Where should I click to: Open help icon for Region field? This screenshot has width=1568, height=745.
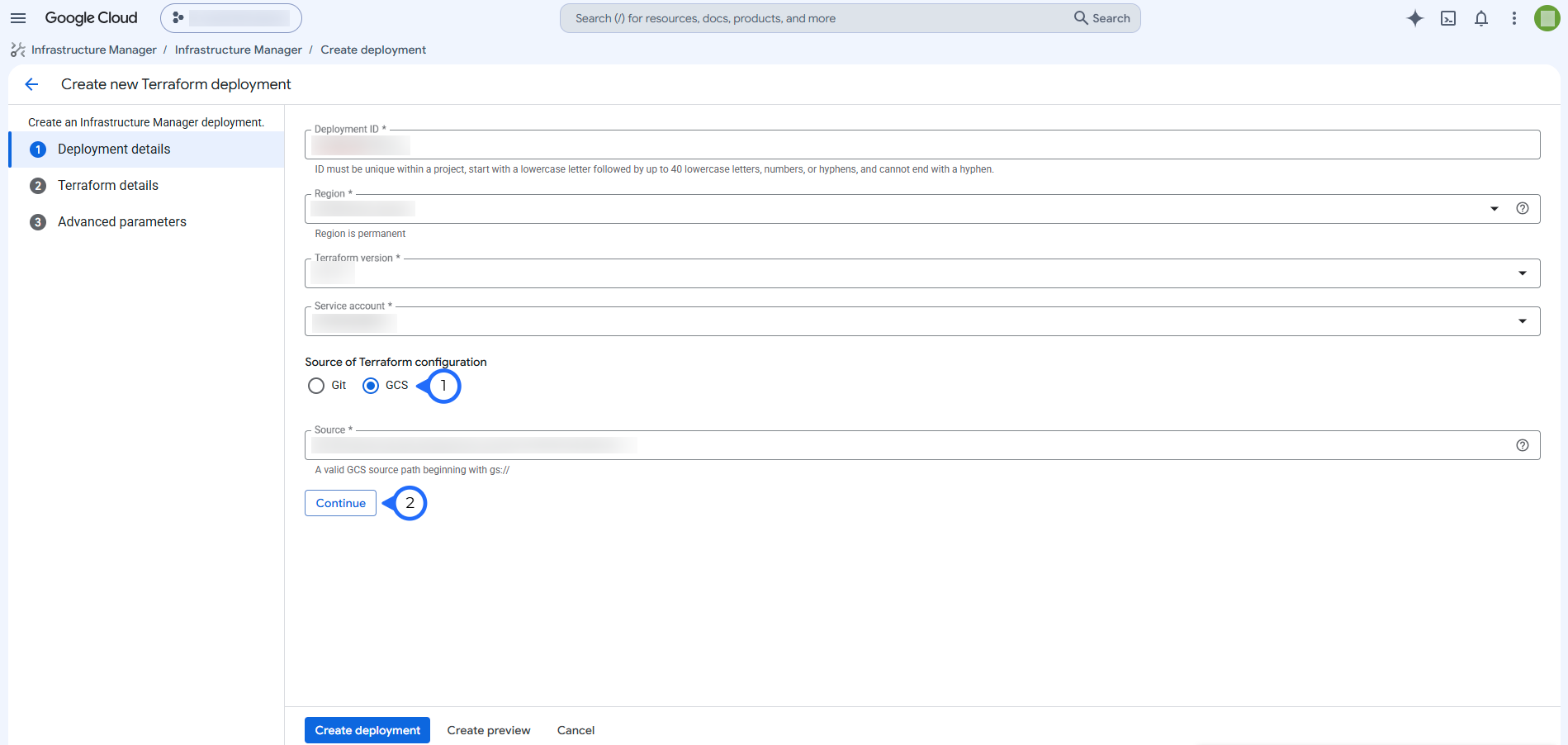point(1523,208)
